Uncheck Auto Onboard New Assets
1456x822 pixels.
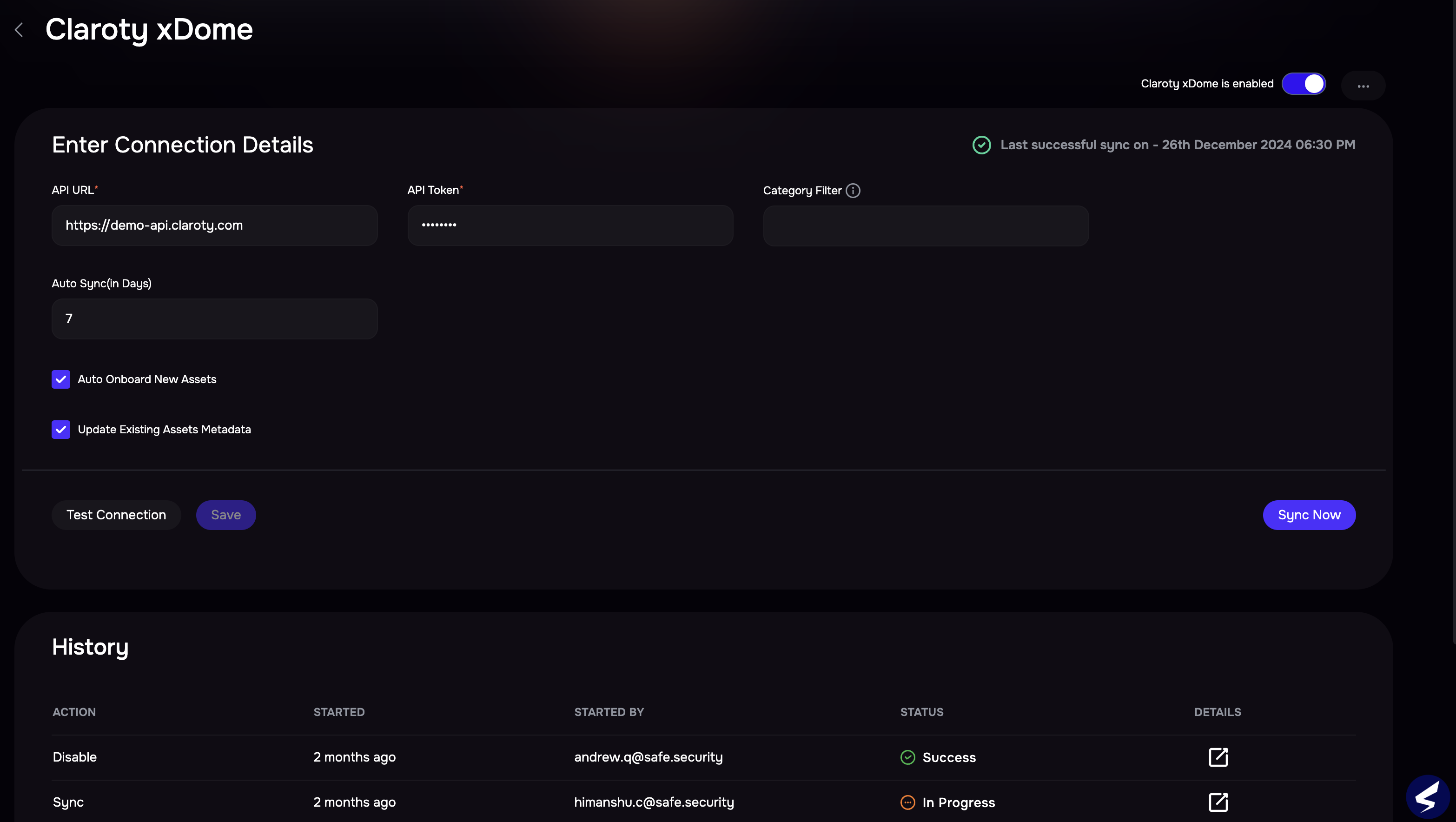click(x=61, y=379)
